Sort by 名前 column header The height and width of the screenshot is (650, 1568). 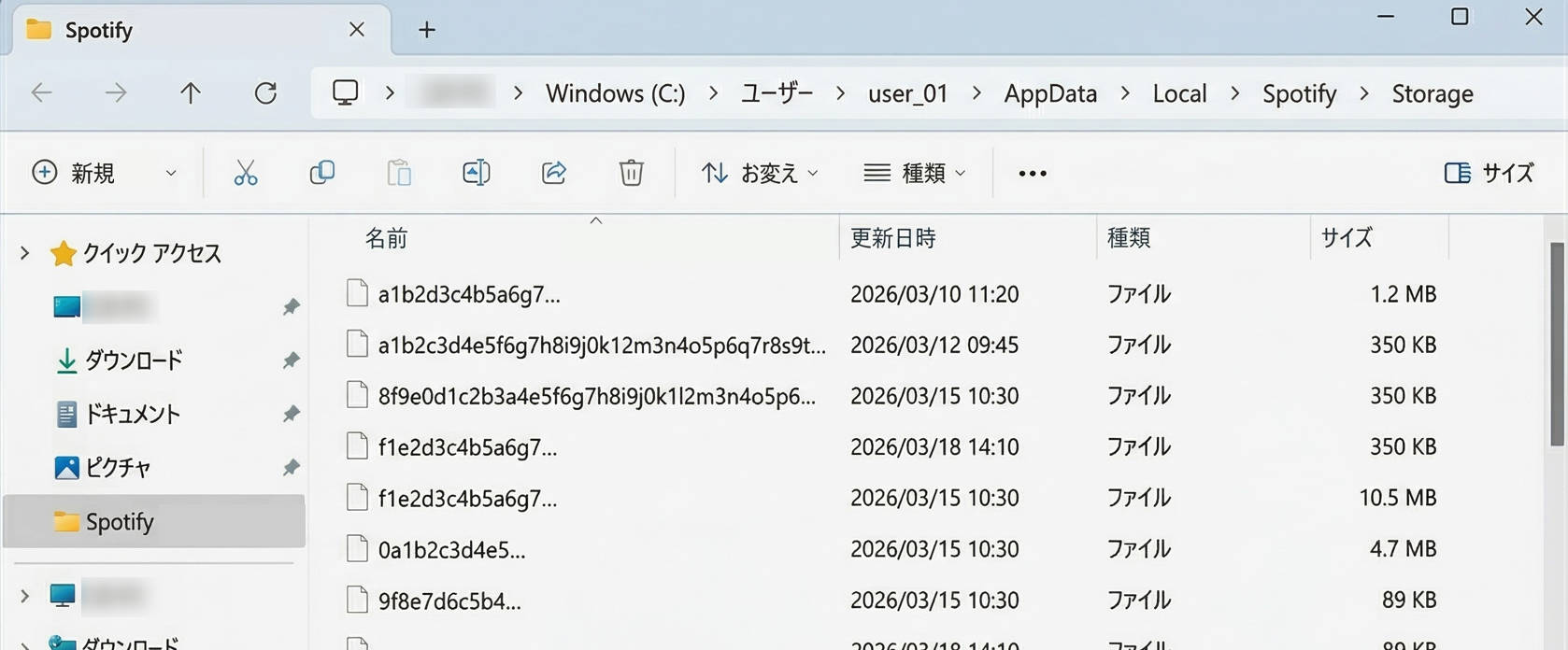tap(386, 239)
